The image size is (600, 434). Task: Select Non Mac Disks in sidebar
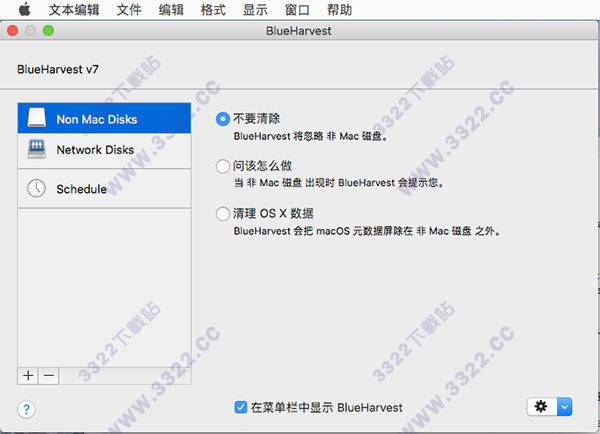pyautogui.click(x=104, y=118)
